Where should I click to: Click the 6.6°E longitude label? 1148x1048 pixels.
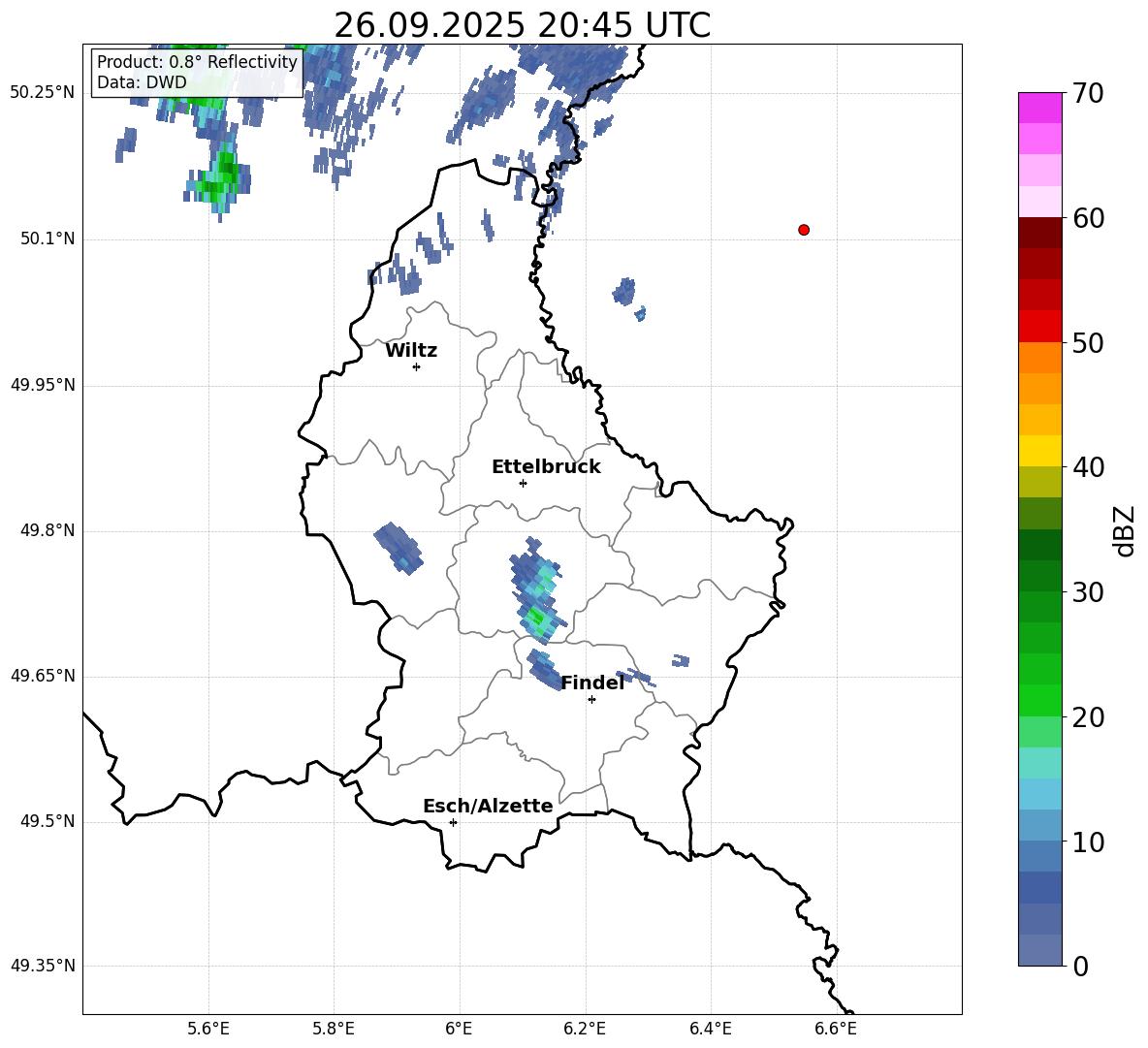pyautogui.click(x=836, y=1029)
